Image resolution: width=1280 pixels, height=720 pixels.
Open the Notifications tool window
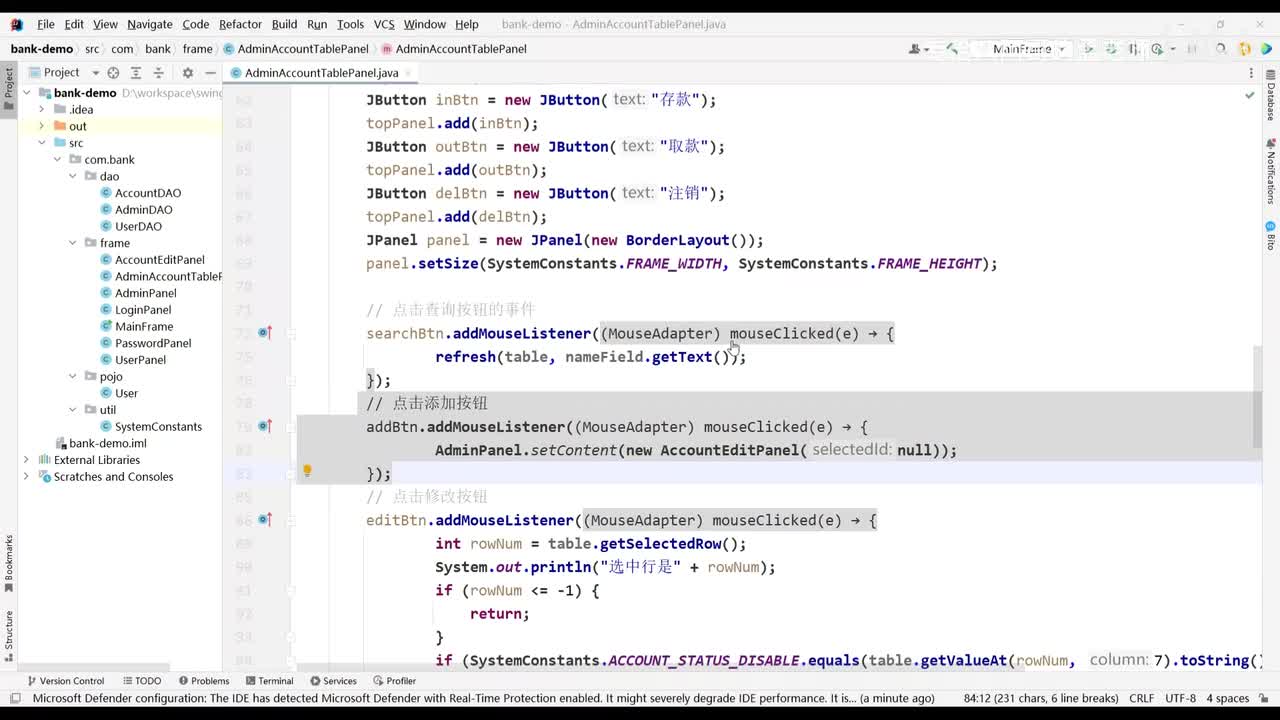(1271, 171)
